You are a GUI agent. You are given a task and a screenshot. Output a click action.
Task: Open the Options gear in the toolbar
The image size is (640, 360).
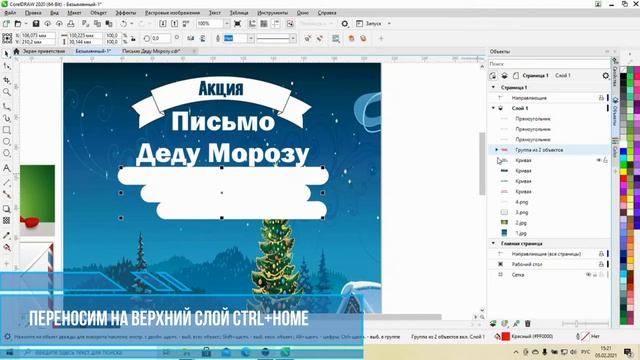point(345,24)
